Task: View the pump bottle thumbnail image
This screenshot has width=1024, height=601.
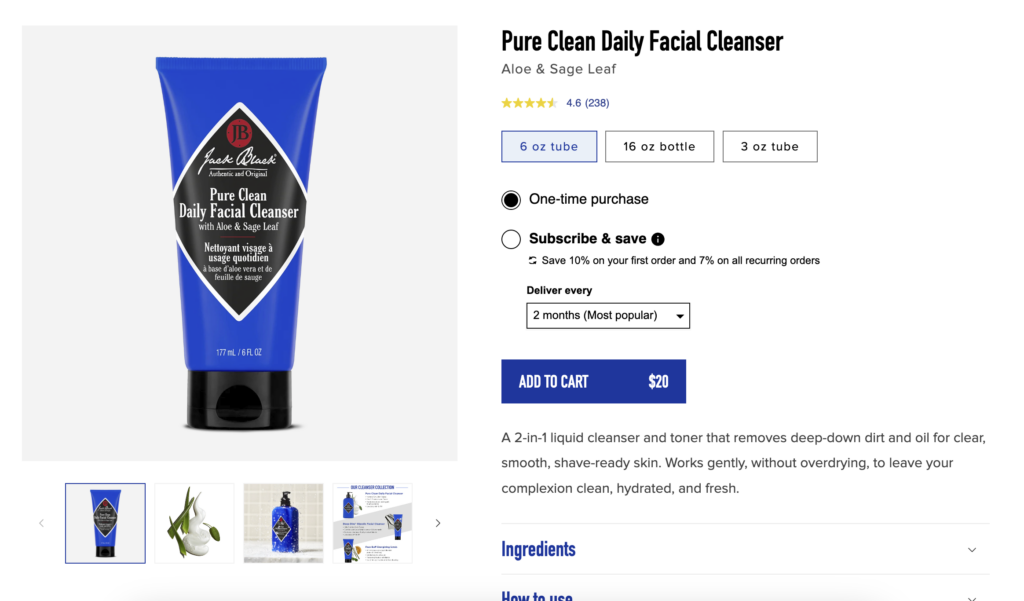Action: [x=283, y=523]
